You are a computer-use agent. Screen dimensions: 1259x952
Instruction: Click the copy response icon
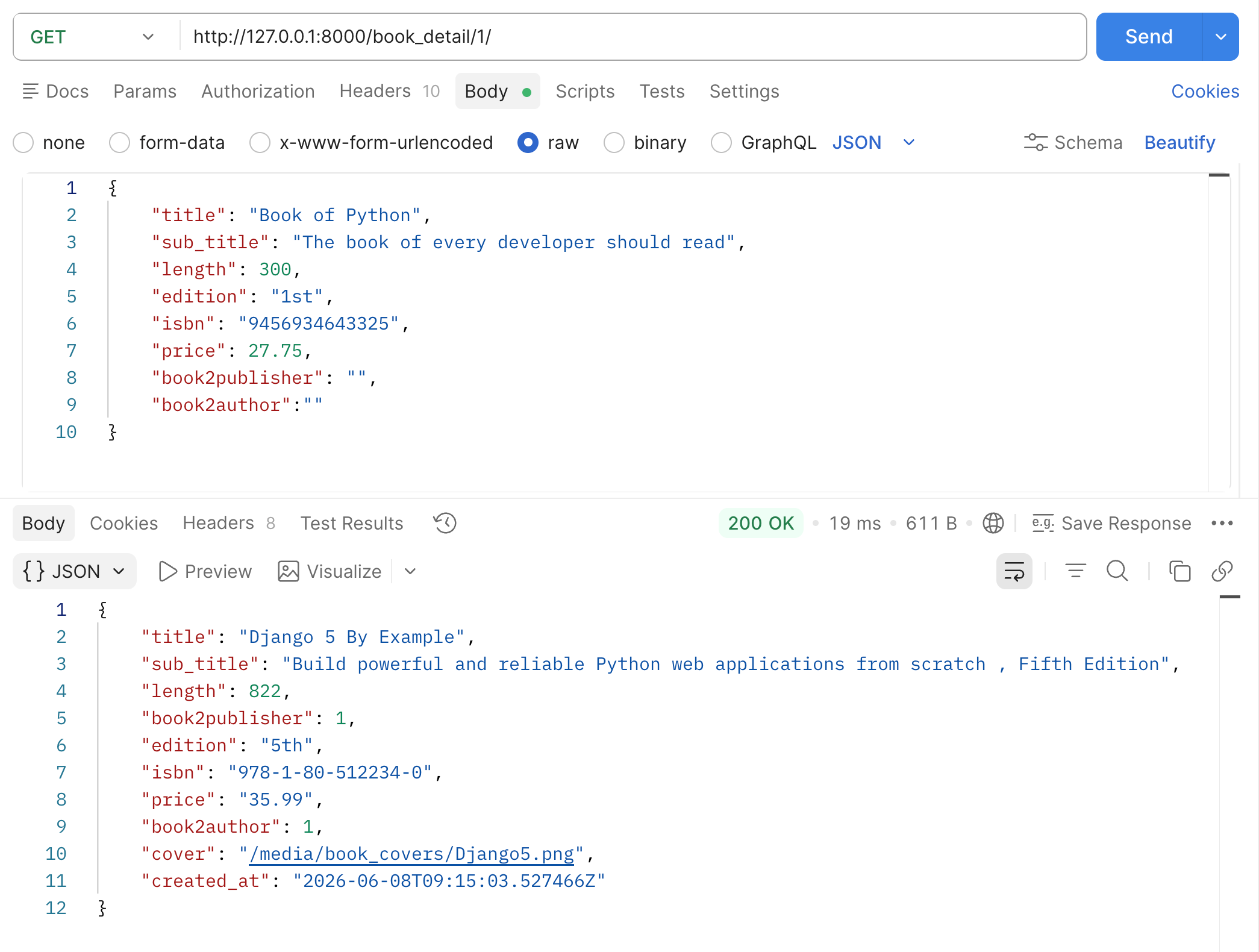coord(1180,571)
